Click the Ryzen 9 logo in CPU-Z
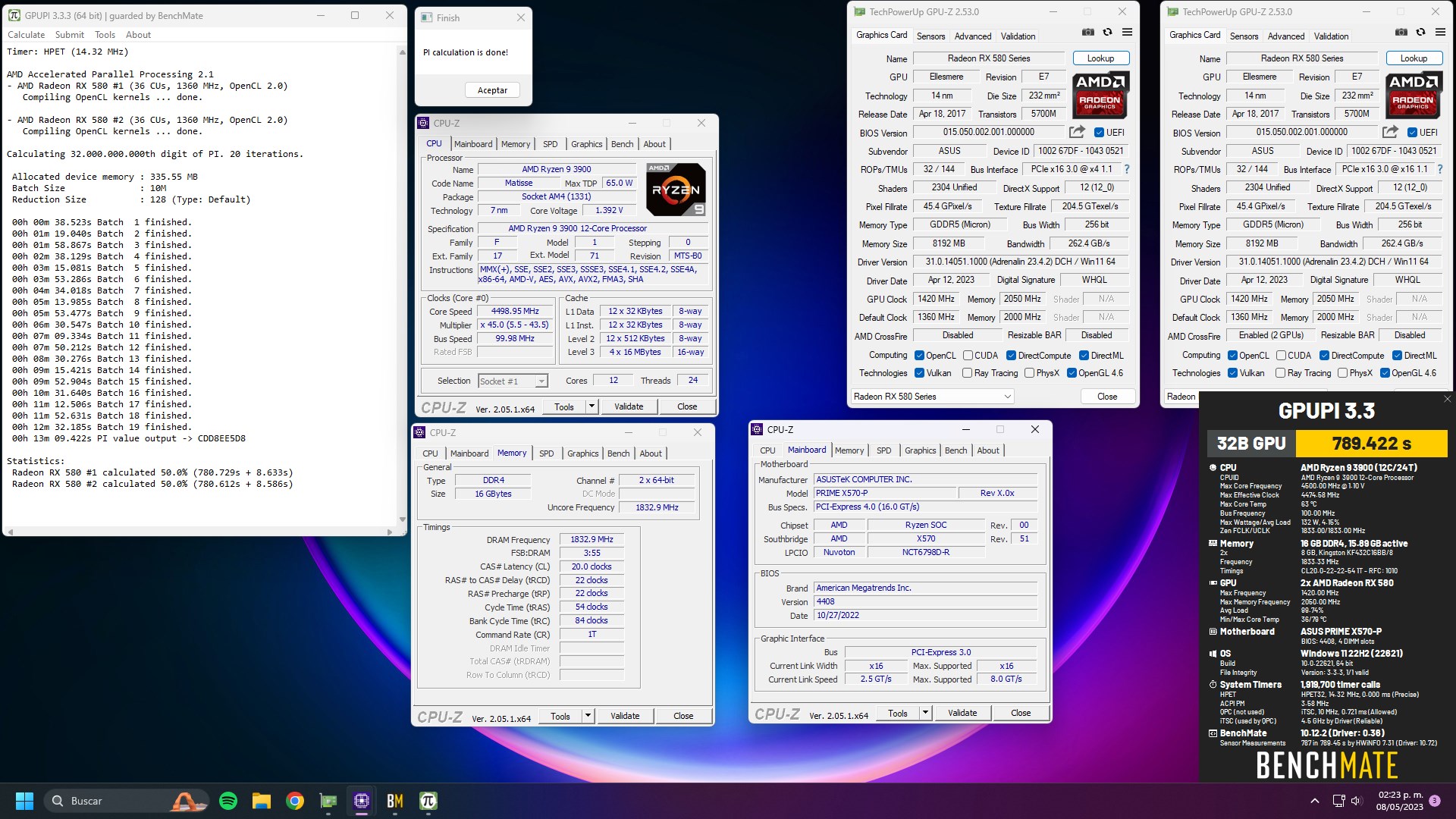The width and height of the screenshot is (1456, 819). (676, 190)
